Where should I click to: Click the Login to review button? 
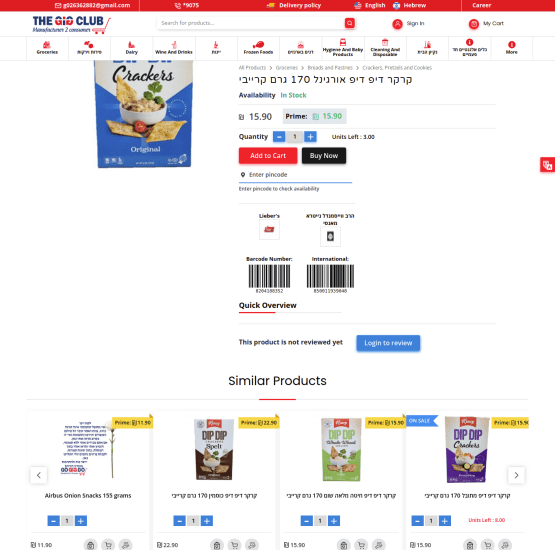388,343
